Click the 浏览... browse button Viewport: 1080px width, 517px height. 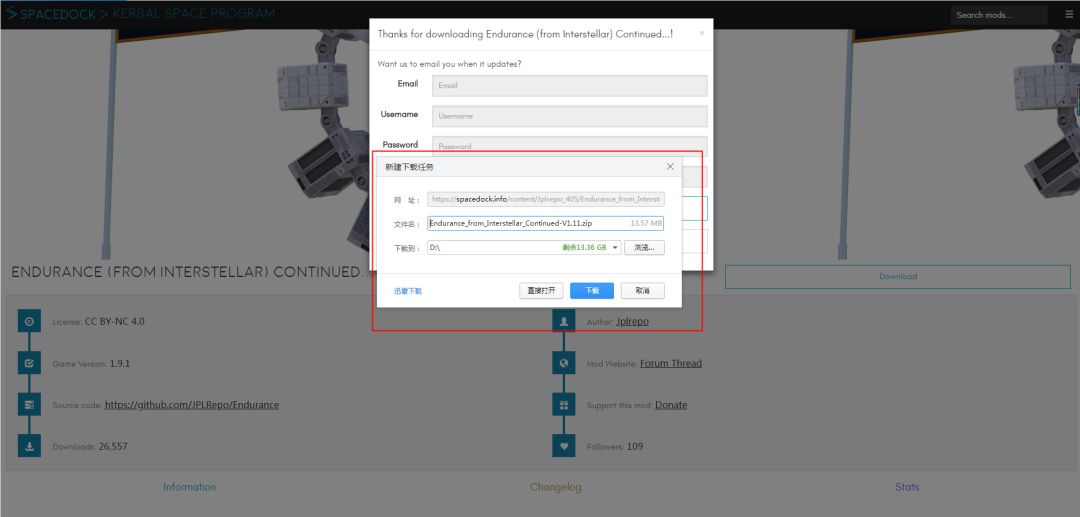(644, 247)
